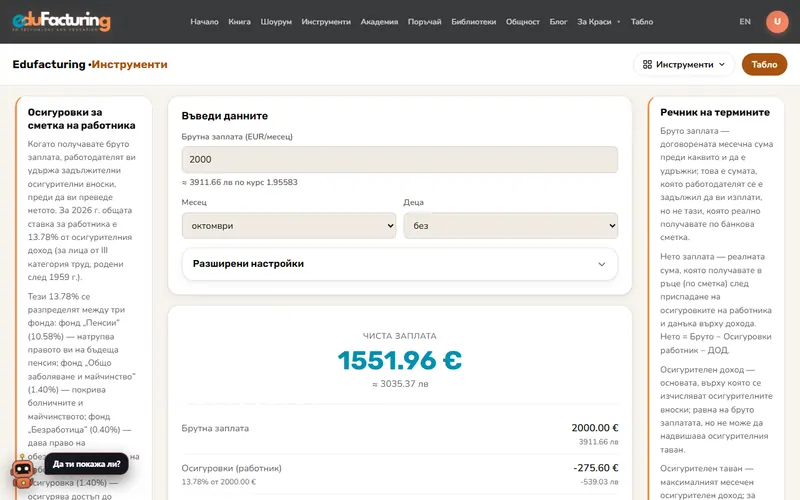
Task: Click the -275.60 € insurance amount
Action: pos(595,467)
